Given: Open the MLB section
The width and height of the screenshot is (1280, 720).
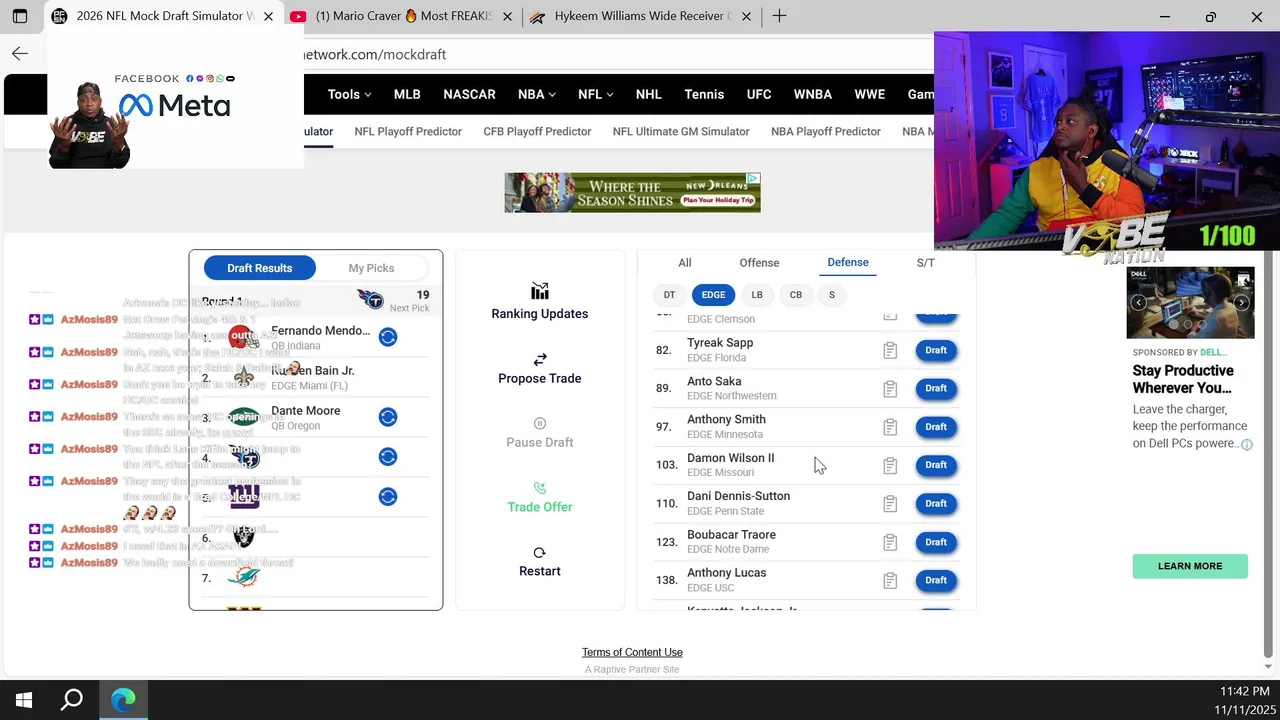Looking at the screenshot, I should click(x=407, y=94).
